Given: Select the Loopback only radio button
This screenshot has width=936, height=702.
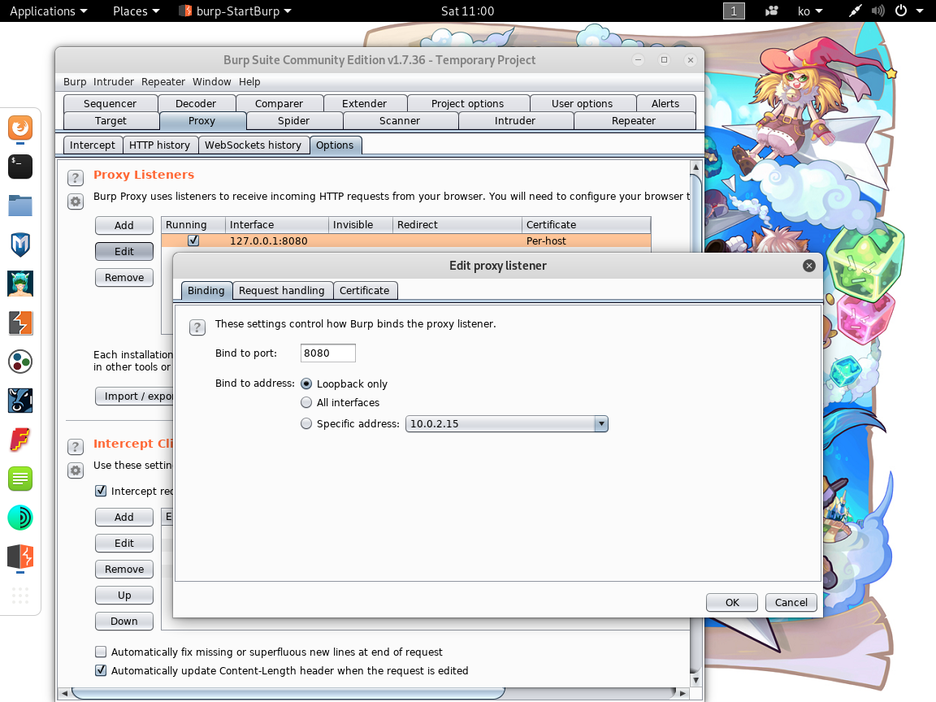Looking at the screenshot, I should pos(306,384).
